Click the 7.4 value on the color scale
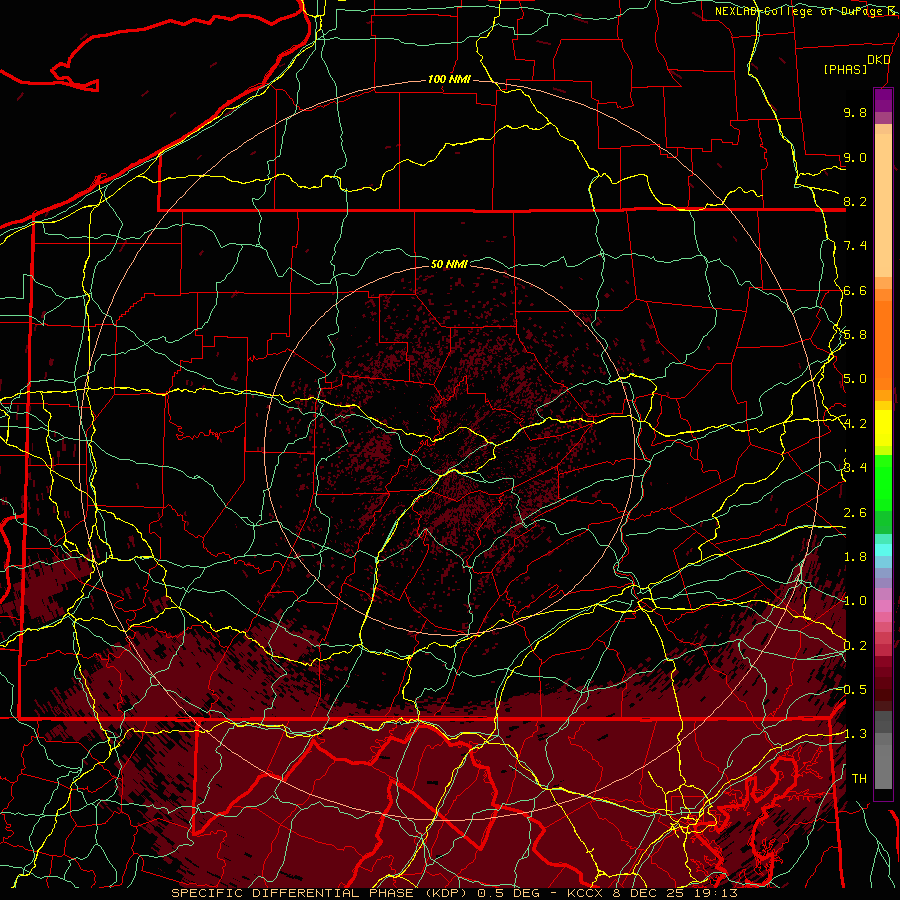Image resolution: width=900 pixels, height=900 pixels. click(x=855, y=246)
